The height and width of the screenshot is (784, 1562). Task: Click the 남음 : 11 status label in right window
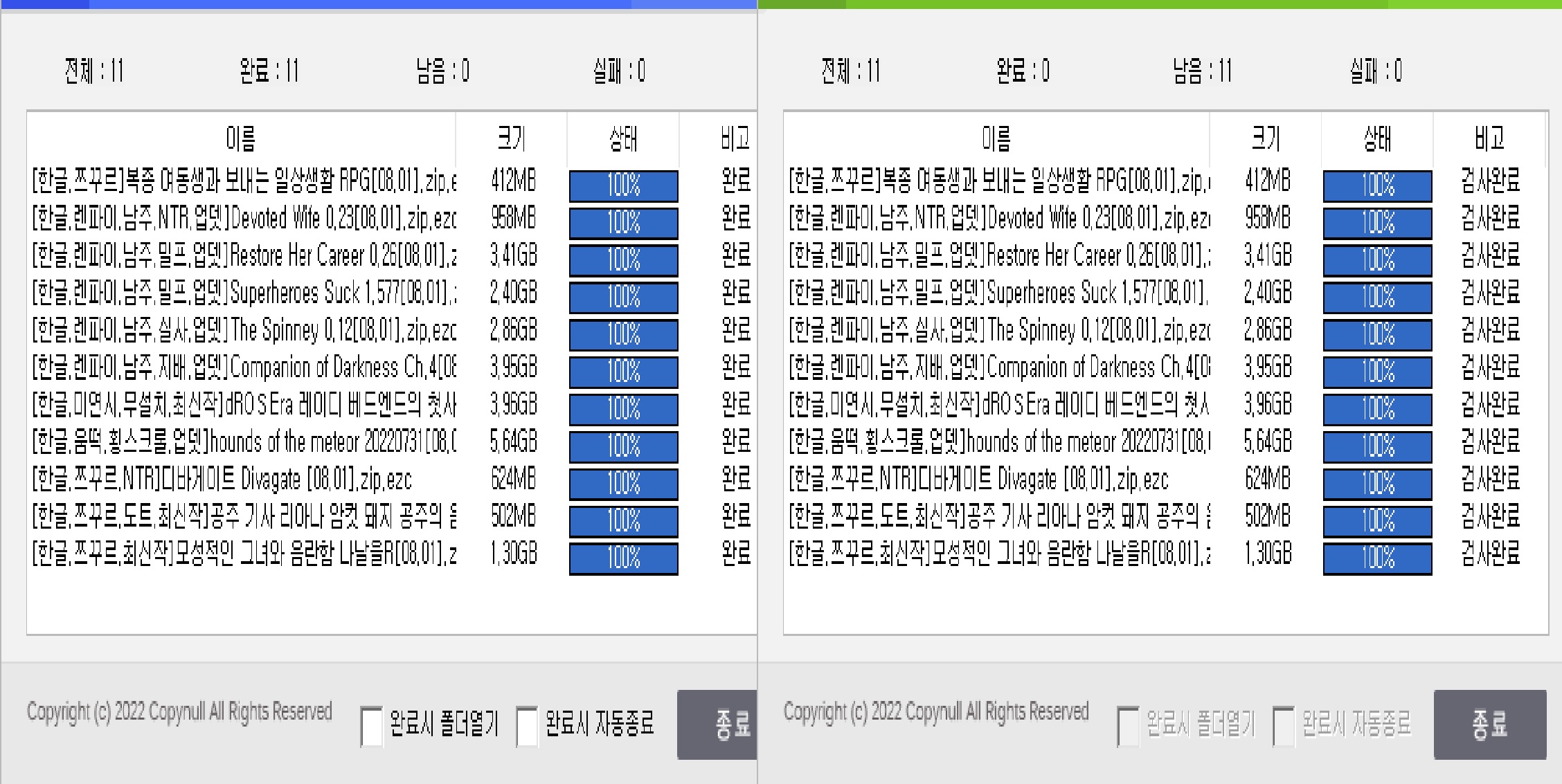point(1203,69)
